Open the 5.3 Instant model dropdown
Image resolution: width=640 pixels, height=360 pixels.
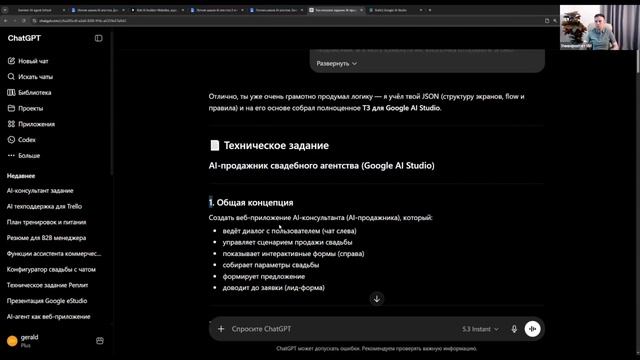(x=480, y=329)
